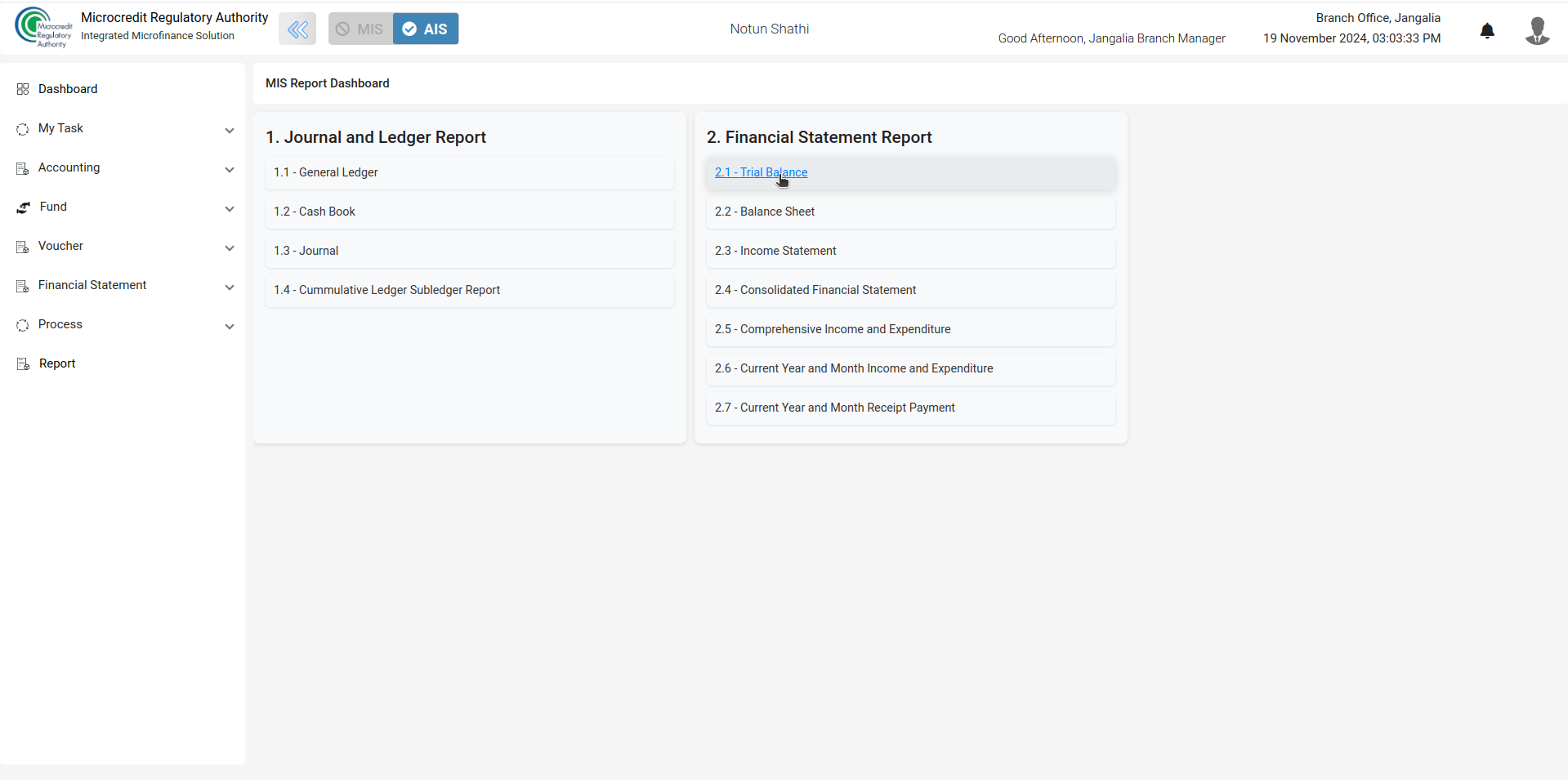Click the Dashboard grid icon
Screen dimensions: 1568x780
click(x=23, y=89)
